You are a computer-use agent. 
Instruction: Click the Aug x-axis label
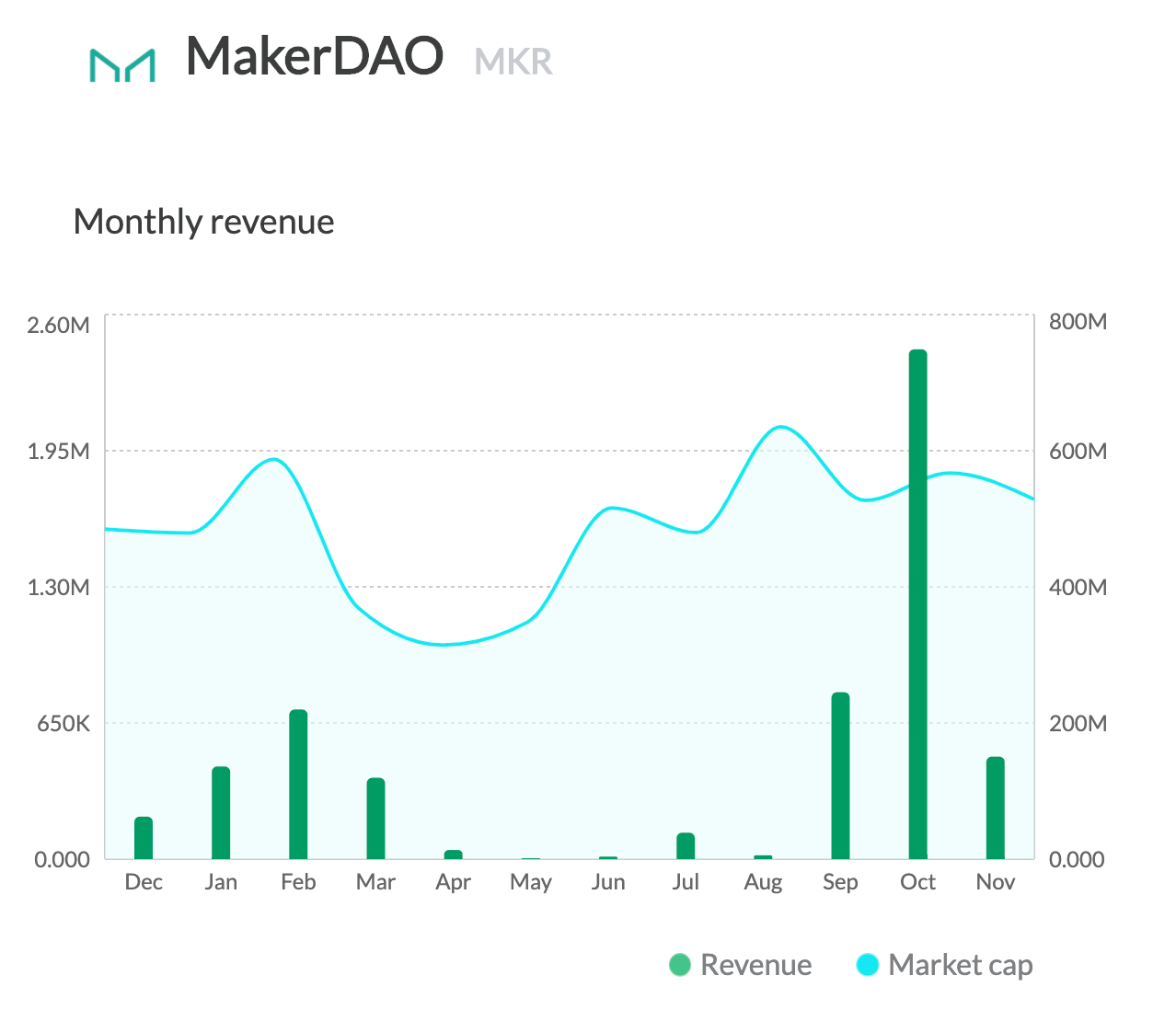pos(763,883)
